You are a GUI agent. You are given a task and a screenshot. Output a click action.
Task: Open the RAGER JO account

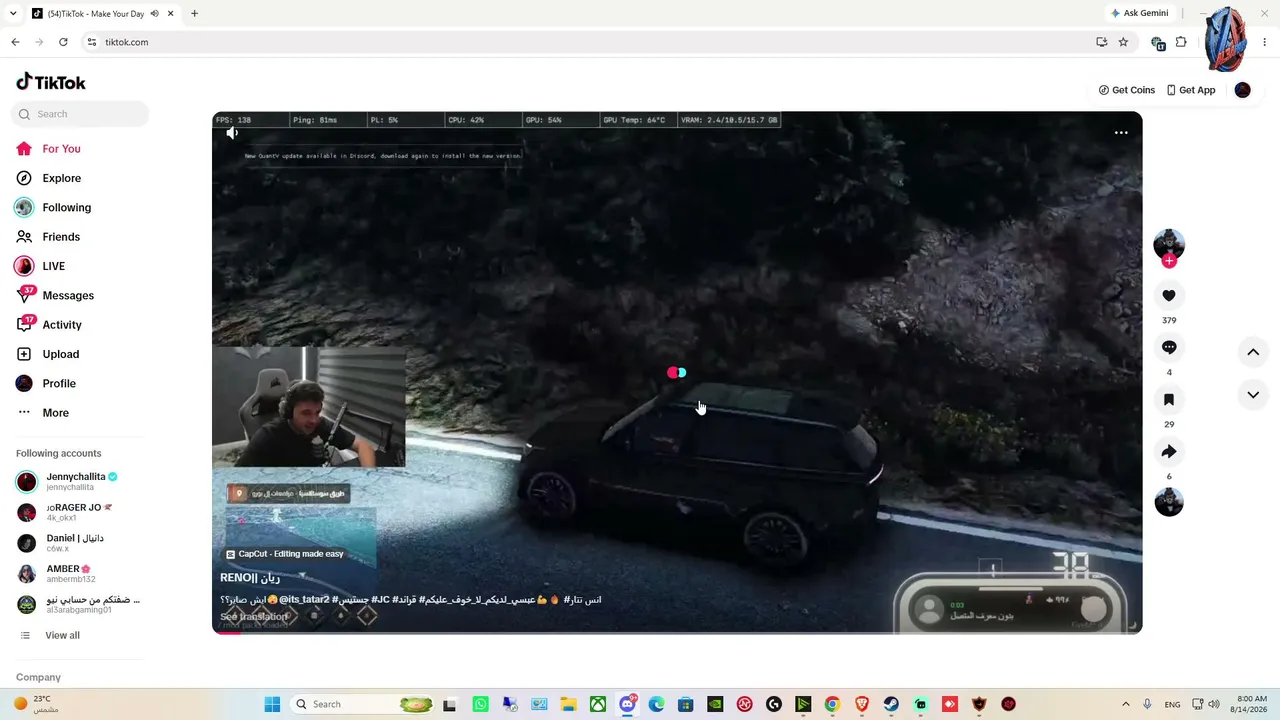(x=78, y=512)
